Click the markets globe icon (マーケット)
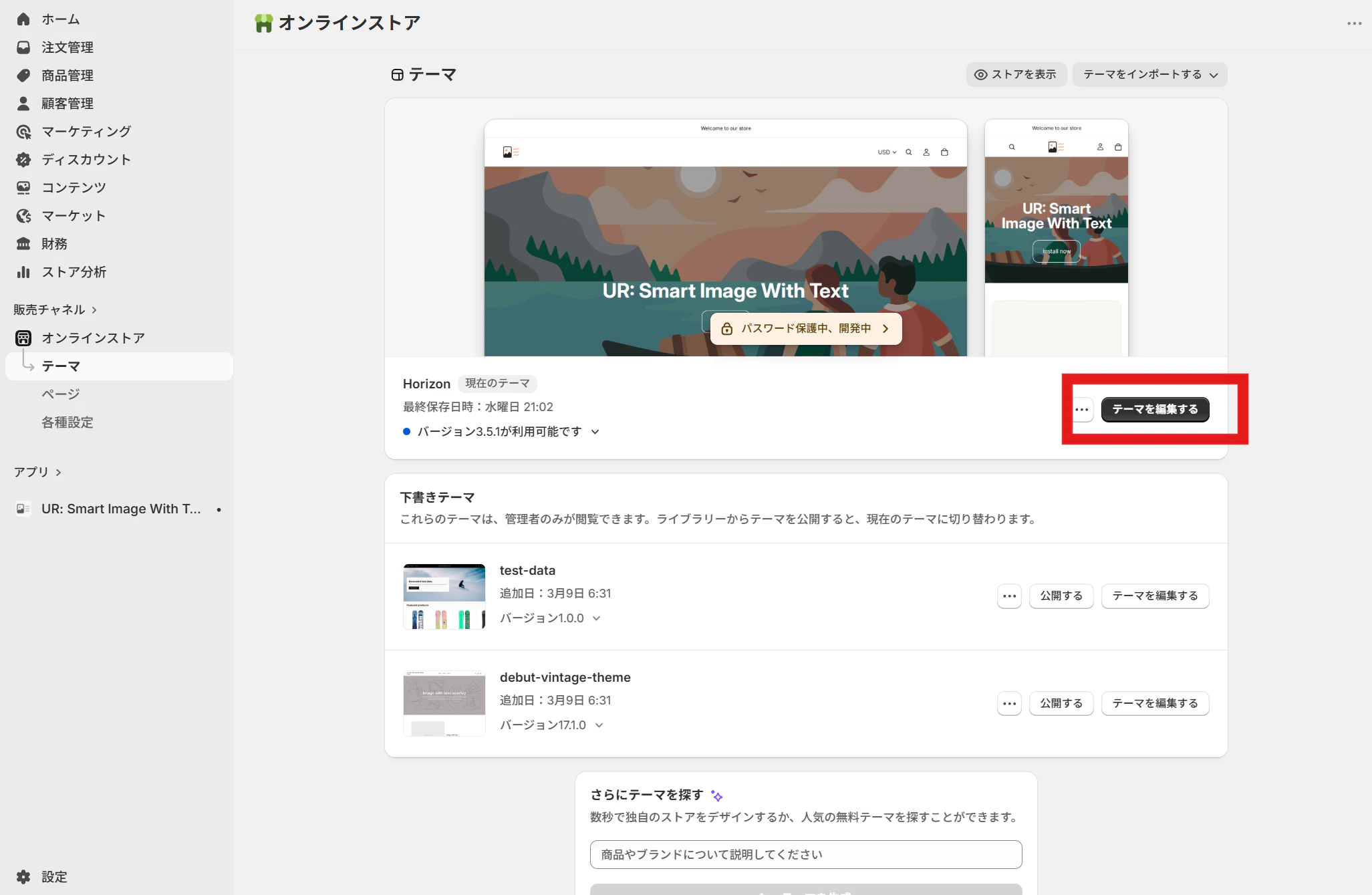 pyautogui.click(x=23, y=216)
